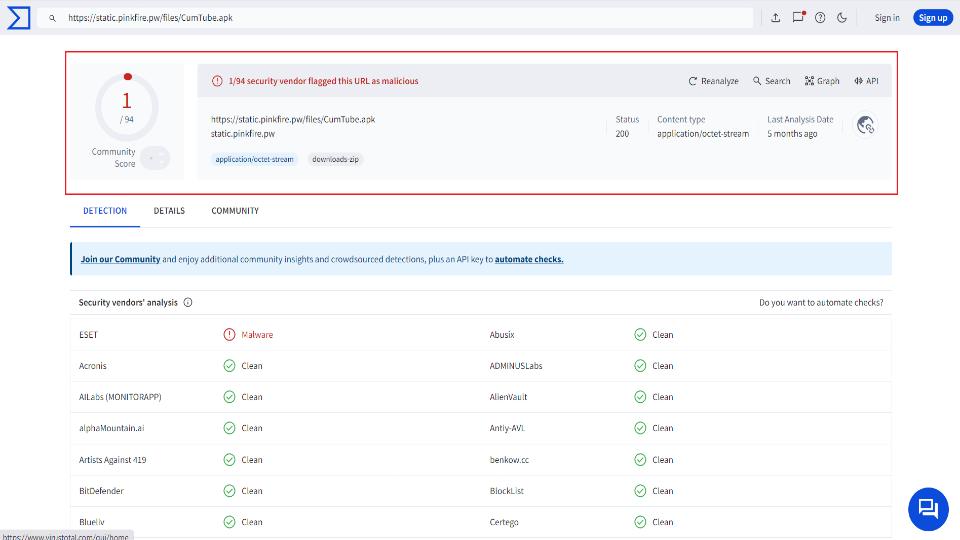Open the help question mark icon
960x540 pixels.
[x=820, y=18]
